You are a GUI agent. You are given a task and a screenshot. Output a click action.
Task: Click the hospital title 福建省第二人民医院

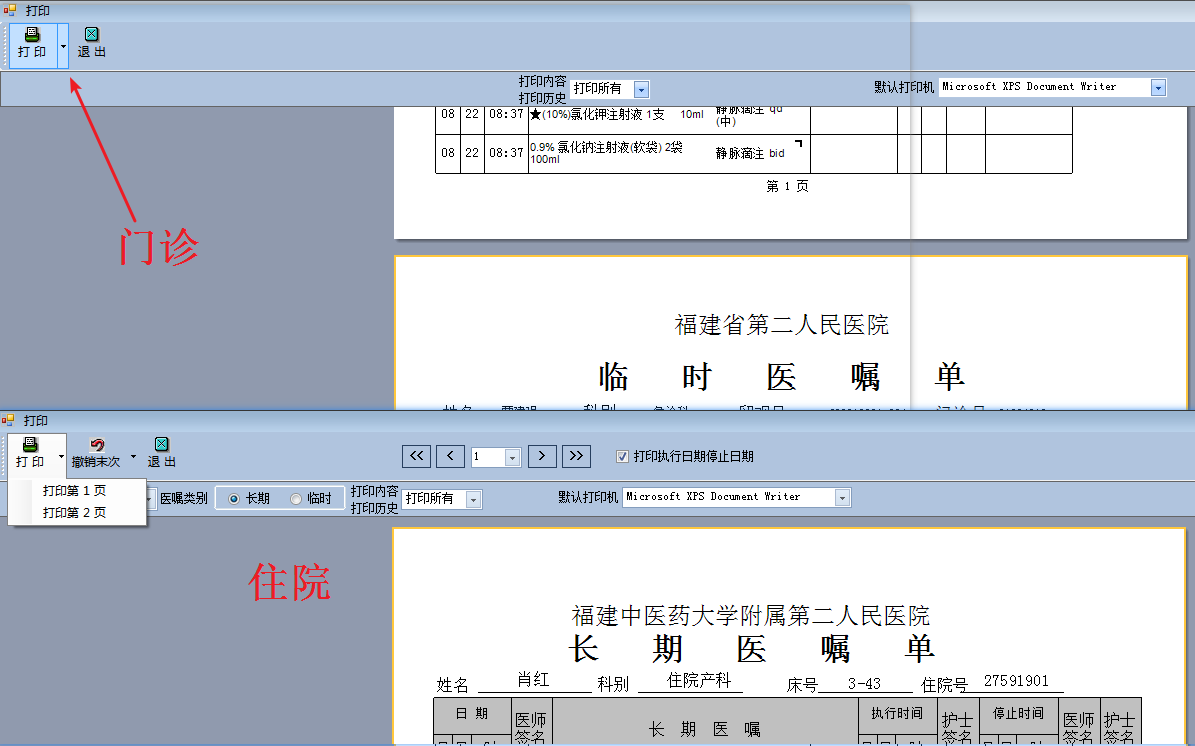tap(782, 325)
